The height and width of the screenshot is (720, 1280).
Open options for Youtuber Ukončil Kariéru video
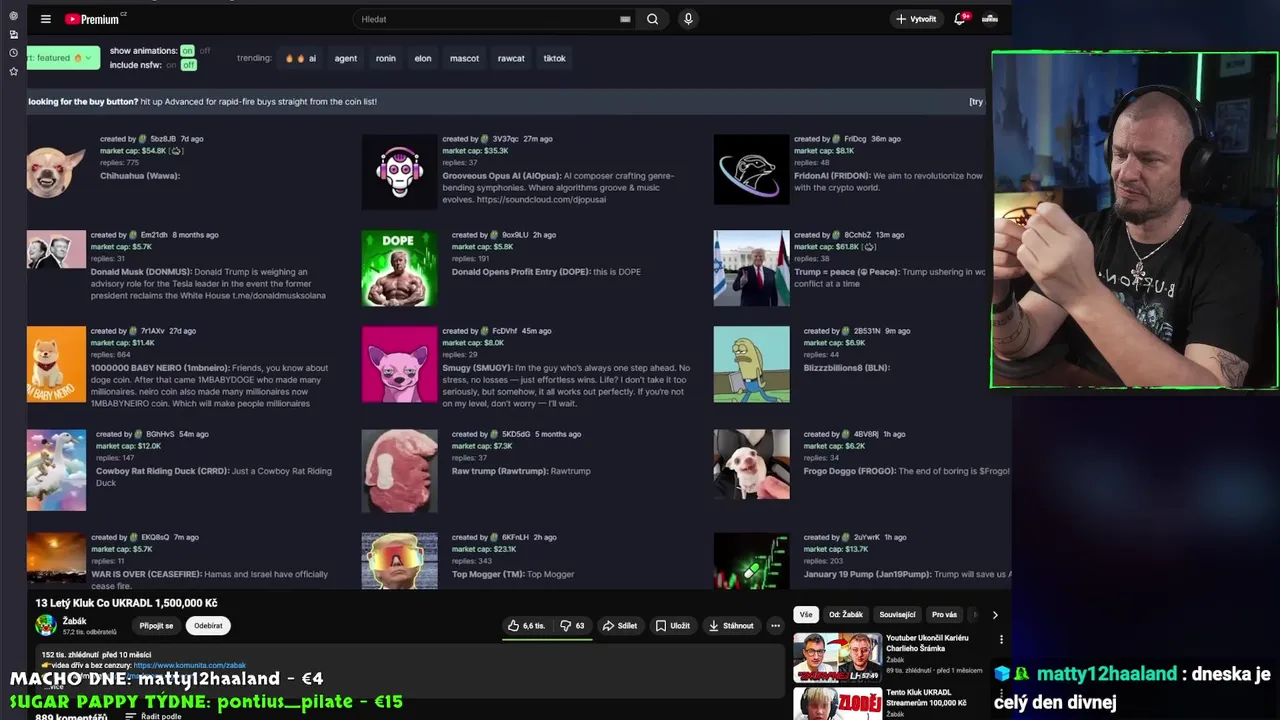point(1001,640)
